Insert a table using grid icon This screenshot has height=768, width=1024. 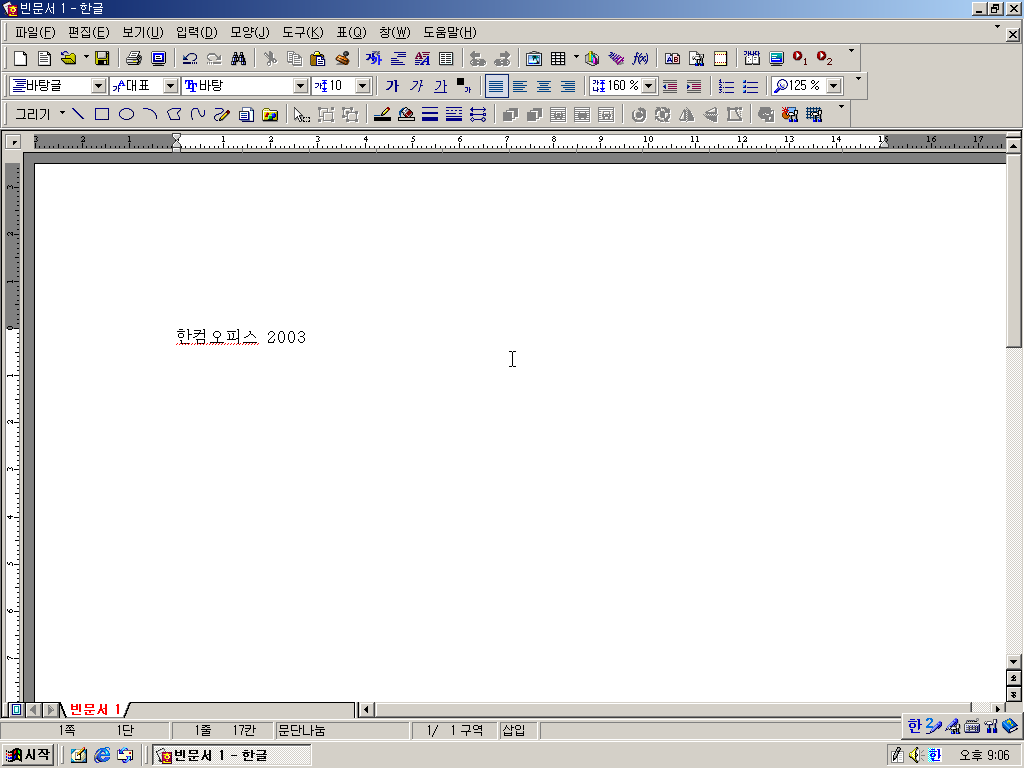point(558,59)
